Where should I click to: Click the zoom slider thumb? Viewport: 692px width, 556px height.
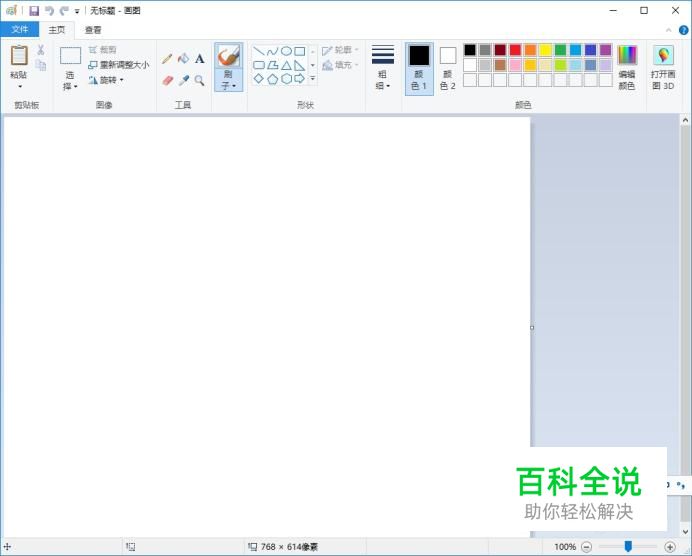tap(628, 546)
